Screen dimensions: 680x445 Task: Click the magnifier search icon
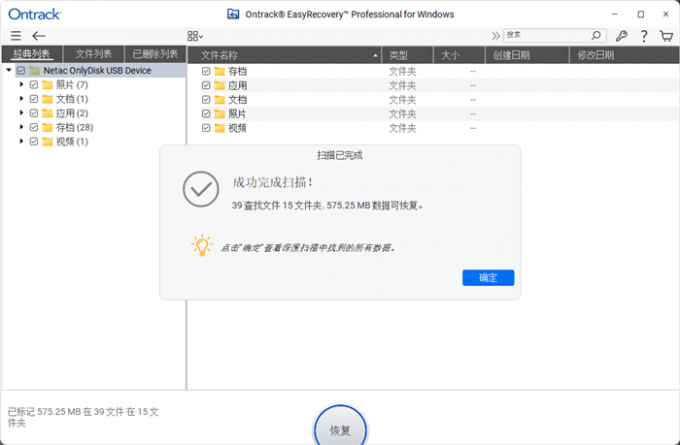tap(596, 35)
